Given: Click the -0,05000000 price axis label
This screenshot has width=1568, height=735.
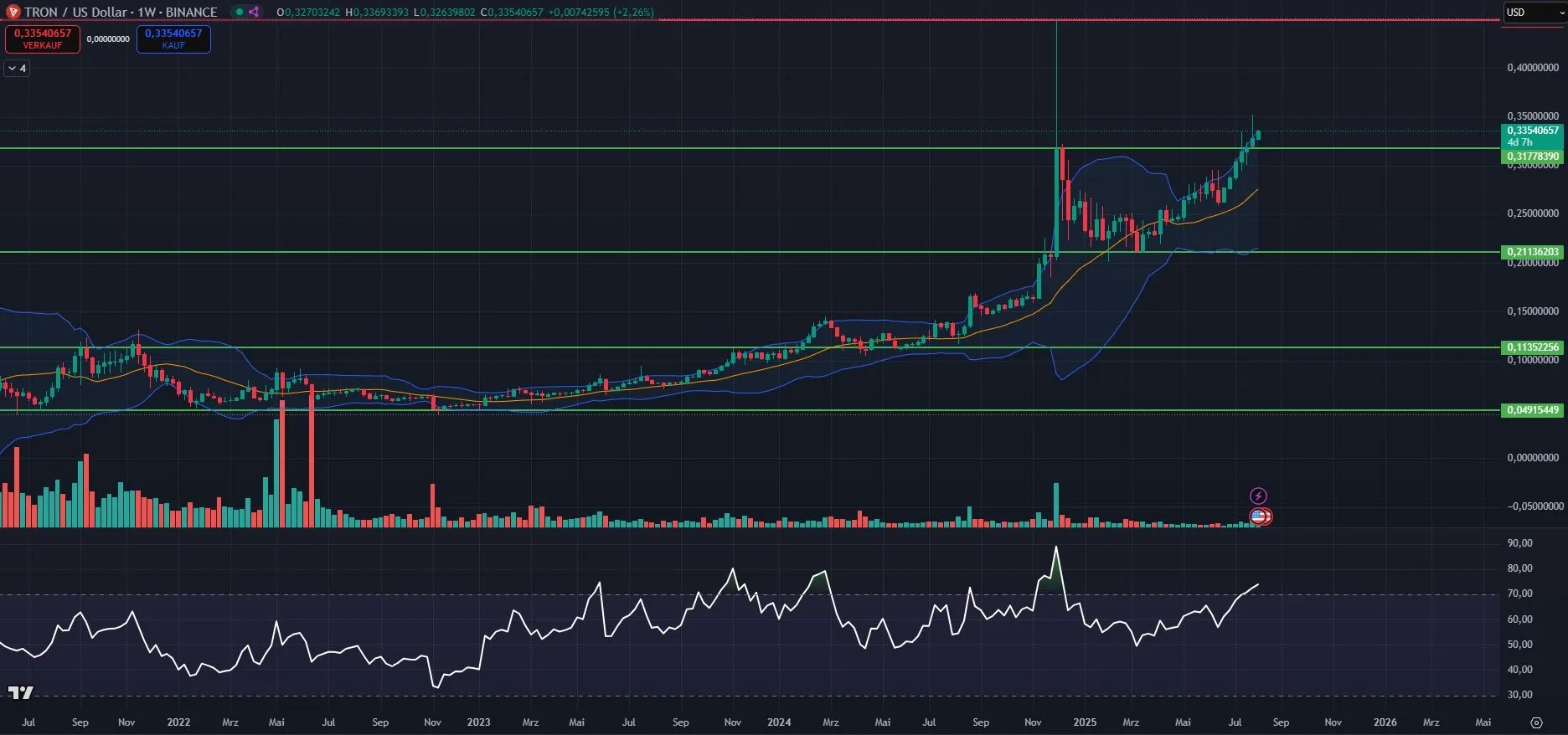Looking at the screenshot, I should click(x=1534, y=506).
